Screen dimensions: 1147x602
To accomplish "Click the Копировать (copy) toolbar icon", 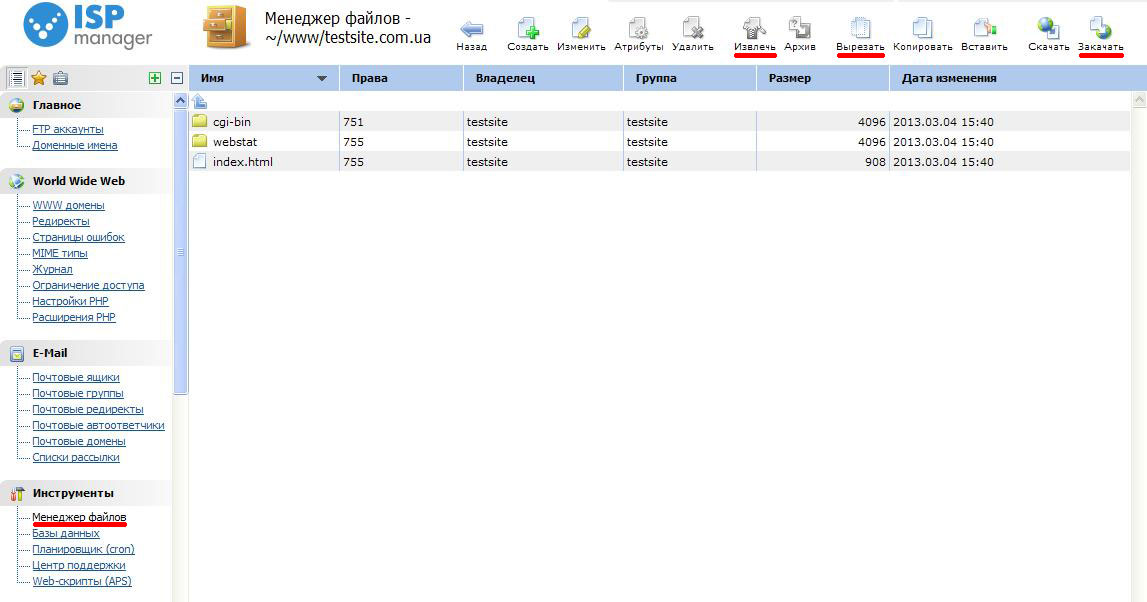I will 921,28.
